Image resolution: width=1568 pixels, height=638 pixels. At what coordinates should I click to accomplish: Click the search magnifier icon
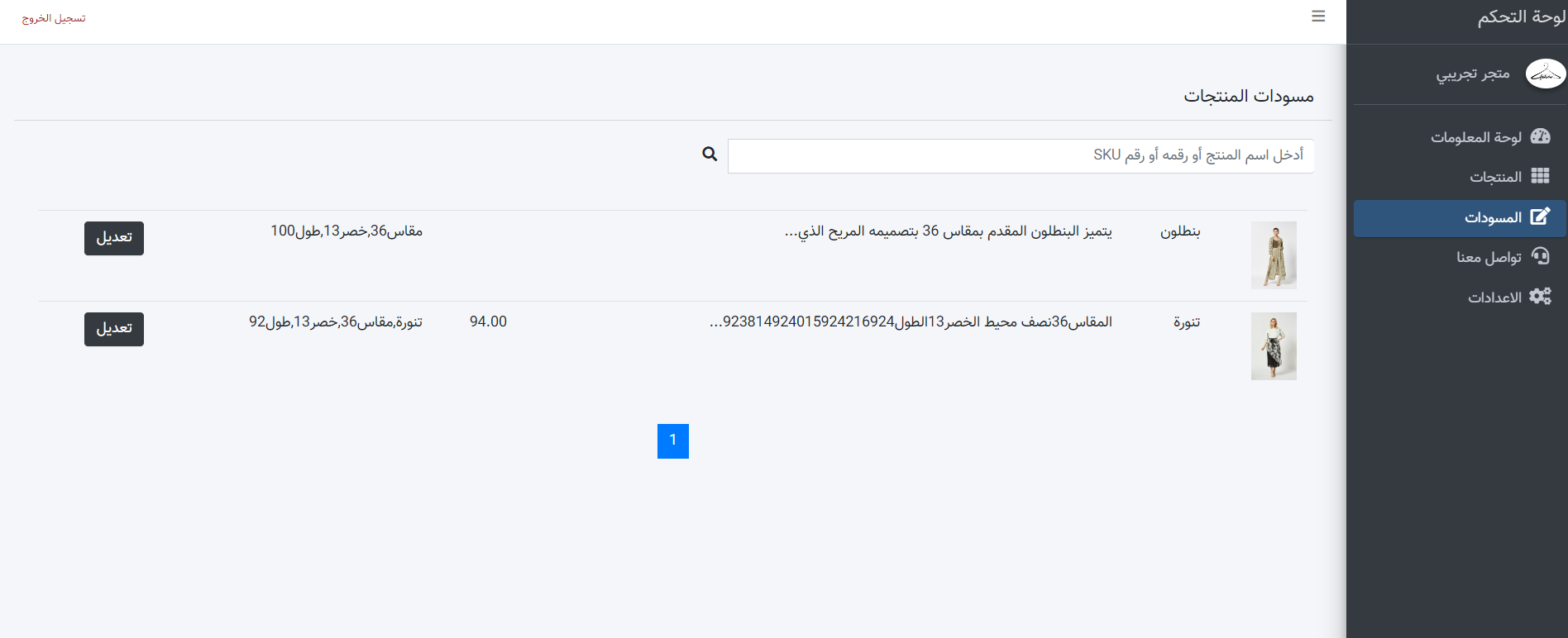point(710,154)
